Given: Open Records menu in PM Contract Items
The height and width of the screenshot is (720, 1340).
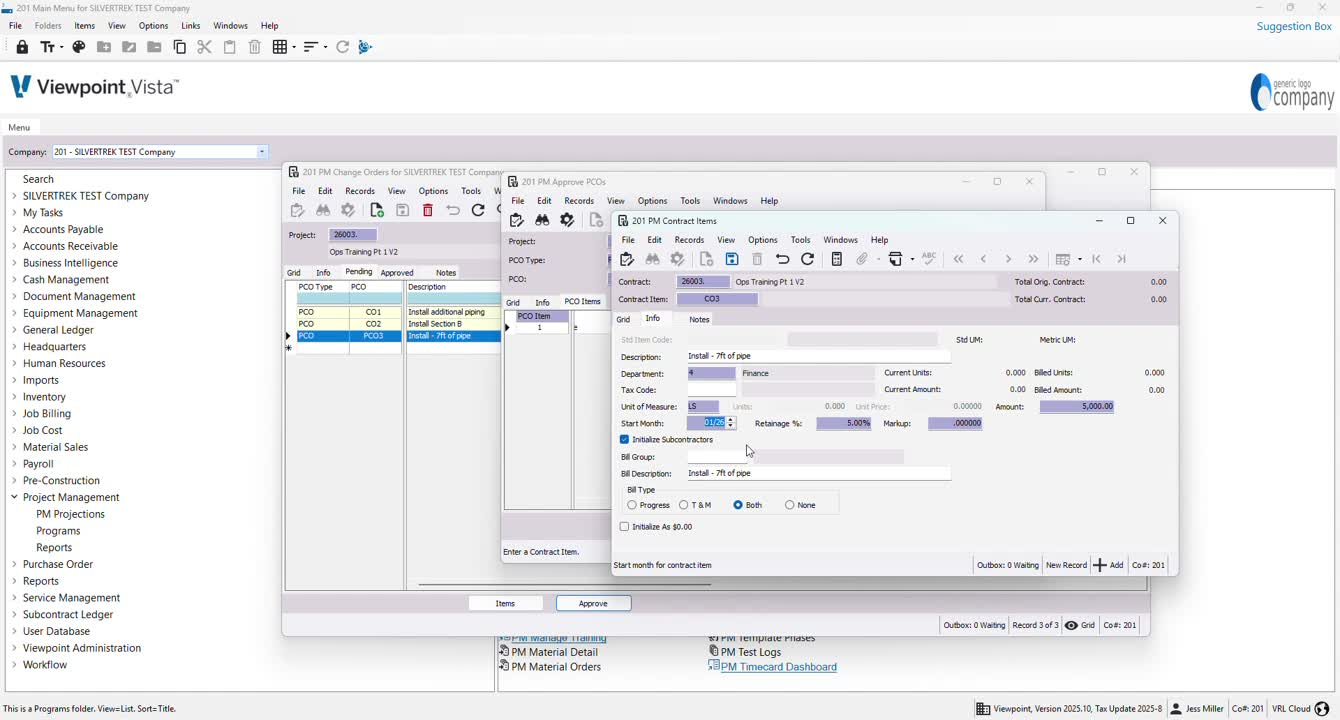Looking at the screenshot, I should coord(689,240).
